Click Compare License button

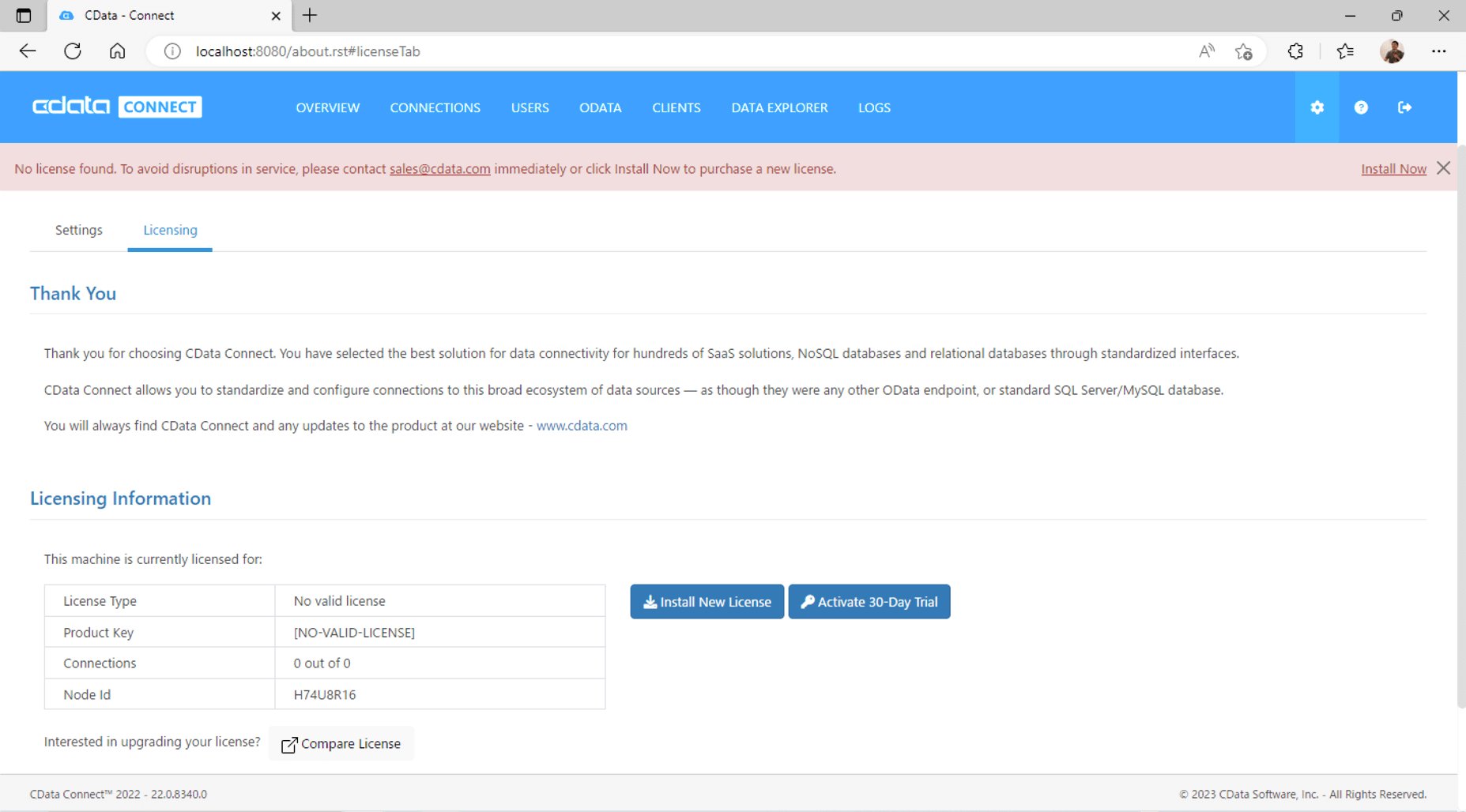[x=341, y=744]
